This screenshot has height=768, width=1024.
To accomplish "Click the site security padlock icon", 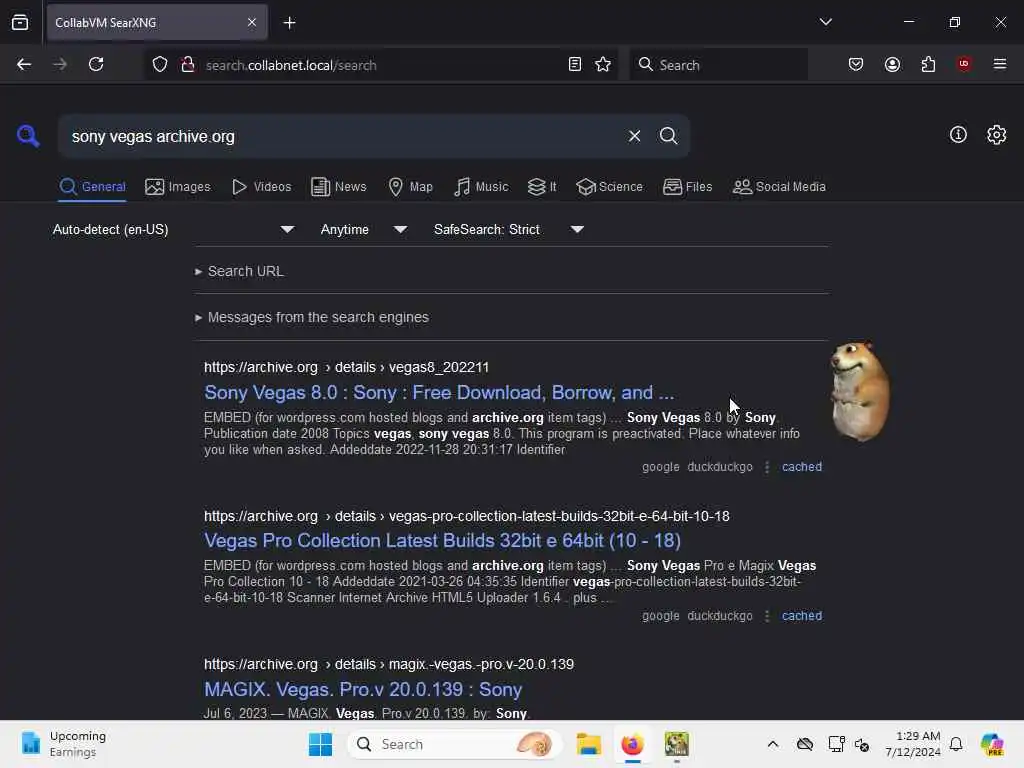I will click(188, 64).
